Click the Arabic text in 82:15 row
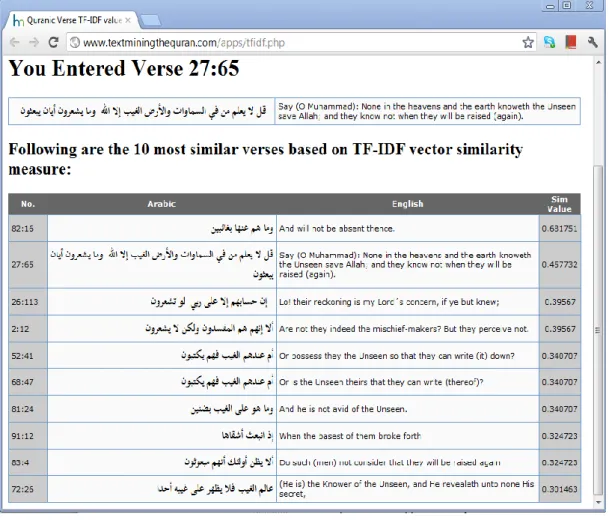 click(x=244, y=230)
